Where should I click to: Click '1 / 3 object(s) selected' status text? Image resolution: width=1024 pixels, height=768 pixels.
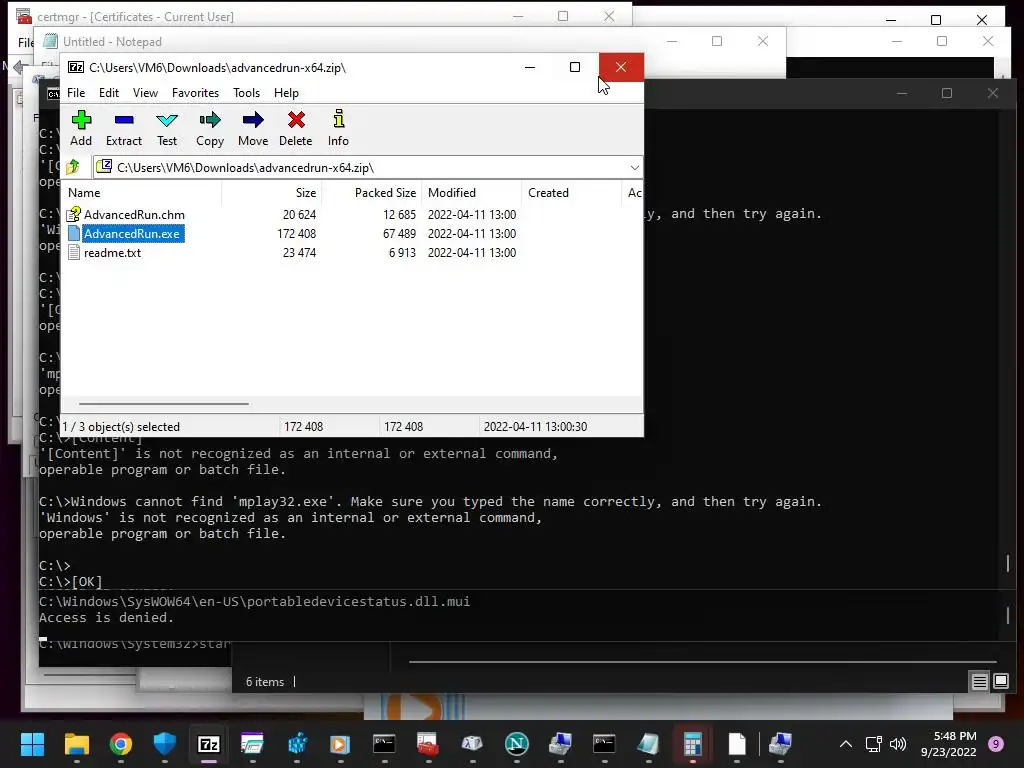121,426
